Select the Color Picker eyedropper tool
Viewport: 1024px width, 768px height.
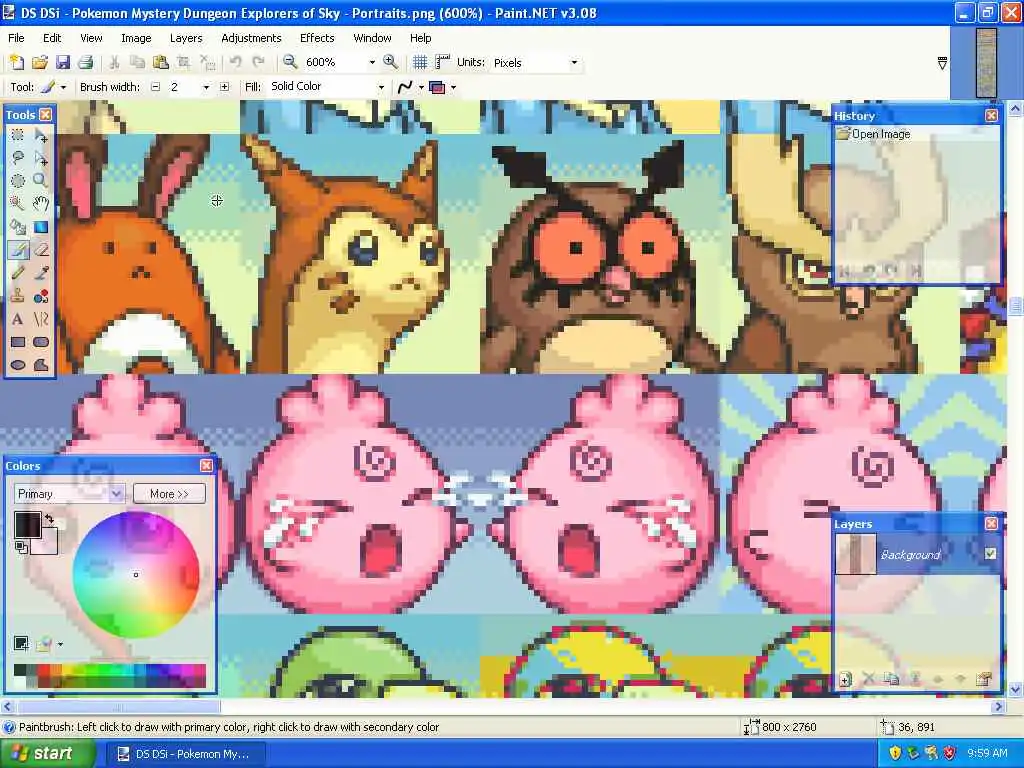pyautogui.click(x=41, y=273)
